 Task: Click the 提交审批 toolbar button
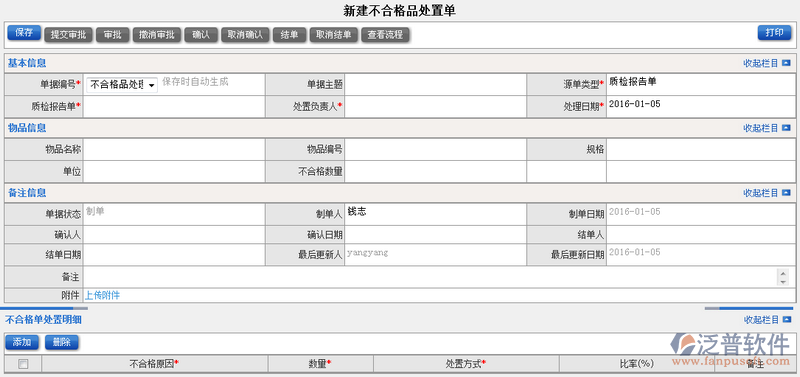(x=68, y=35)
